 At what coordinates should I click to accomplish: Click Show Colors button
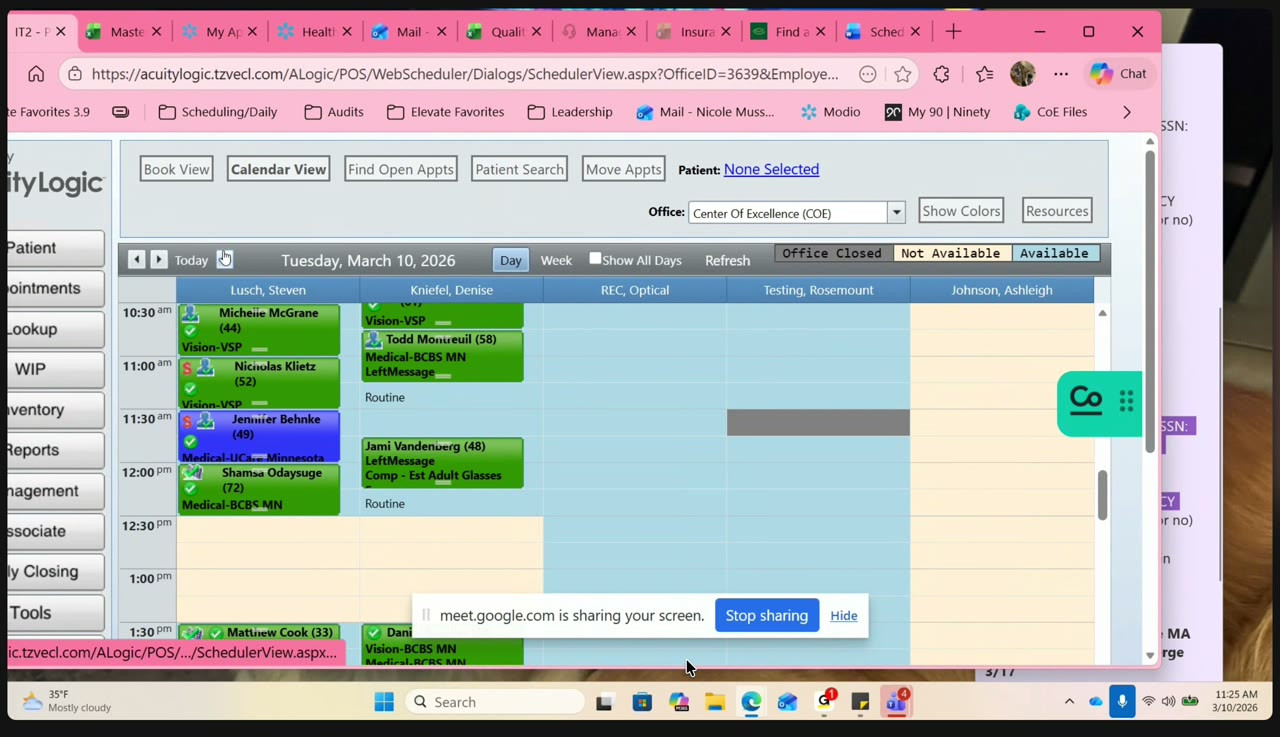[x=961, y=211]
